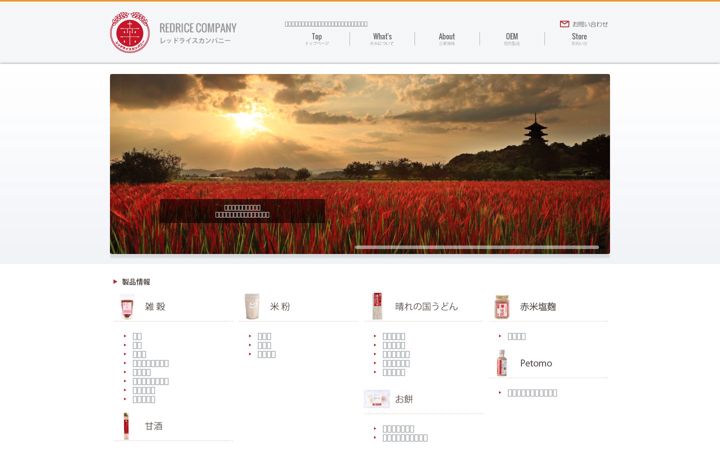Image resolution: width=720 pixels, height=450 pixels.
Task: Click the single list item under 赤米塩麹
Action: point(517,337)
